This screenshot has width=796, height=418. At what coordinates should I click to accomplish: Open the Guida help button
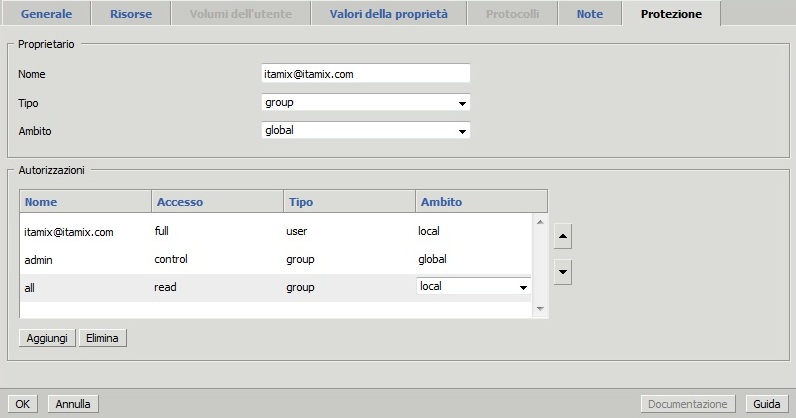(x=766, y=404)
